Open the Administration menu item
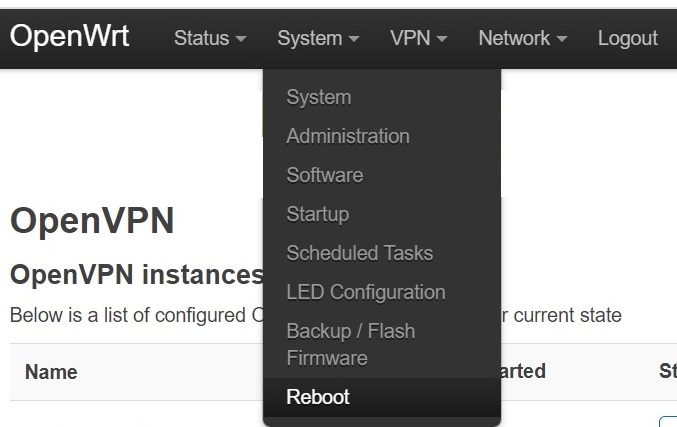 [347, 136]
